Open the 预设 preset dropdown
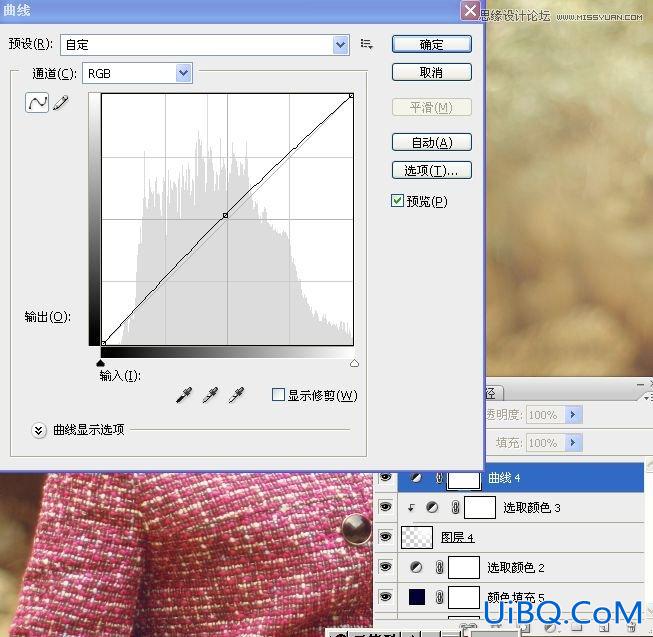The height and width of the screenshot is (637, 653). pyautogui.click(x=341, y=45)
